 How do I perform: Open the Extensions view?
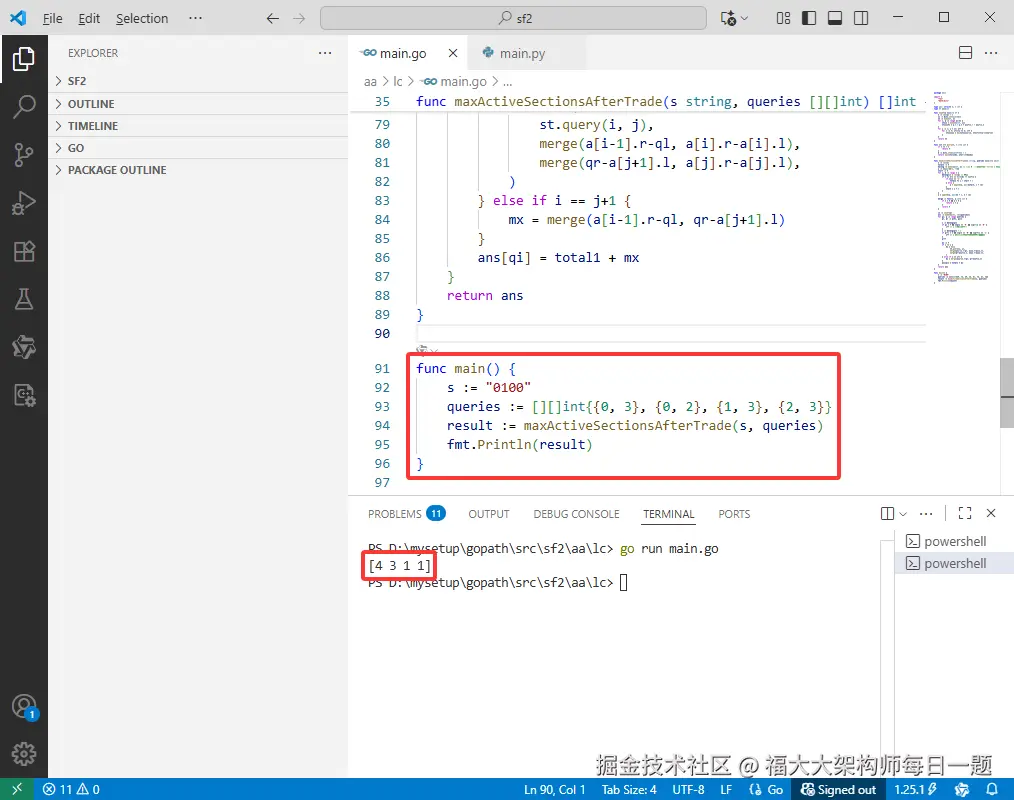[24, 251]
